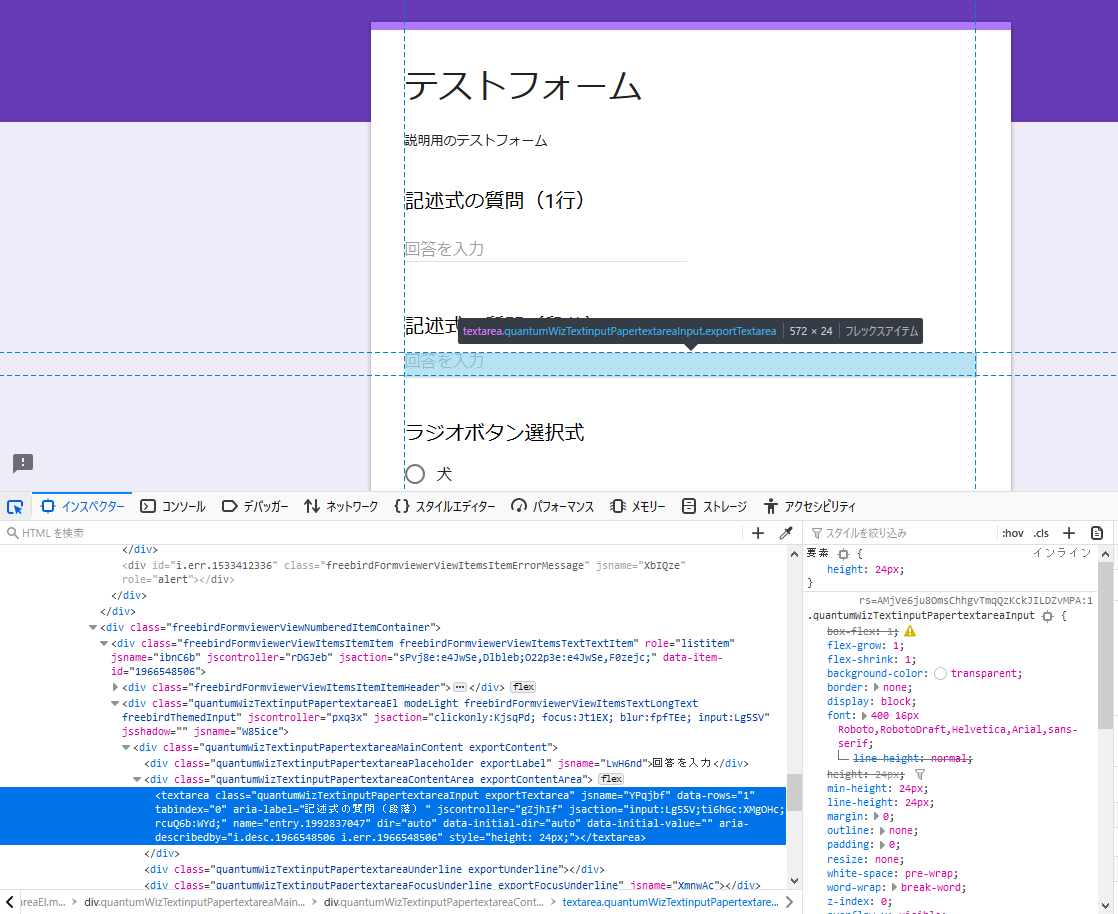
Task: Click the transparent background-color swatch
Action: coord(939,673)
